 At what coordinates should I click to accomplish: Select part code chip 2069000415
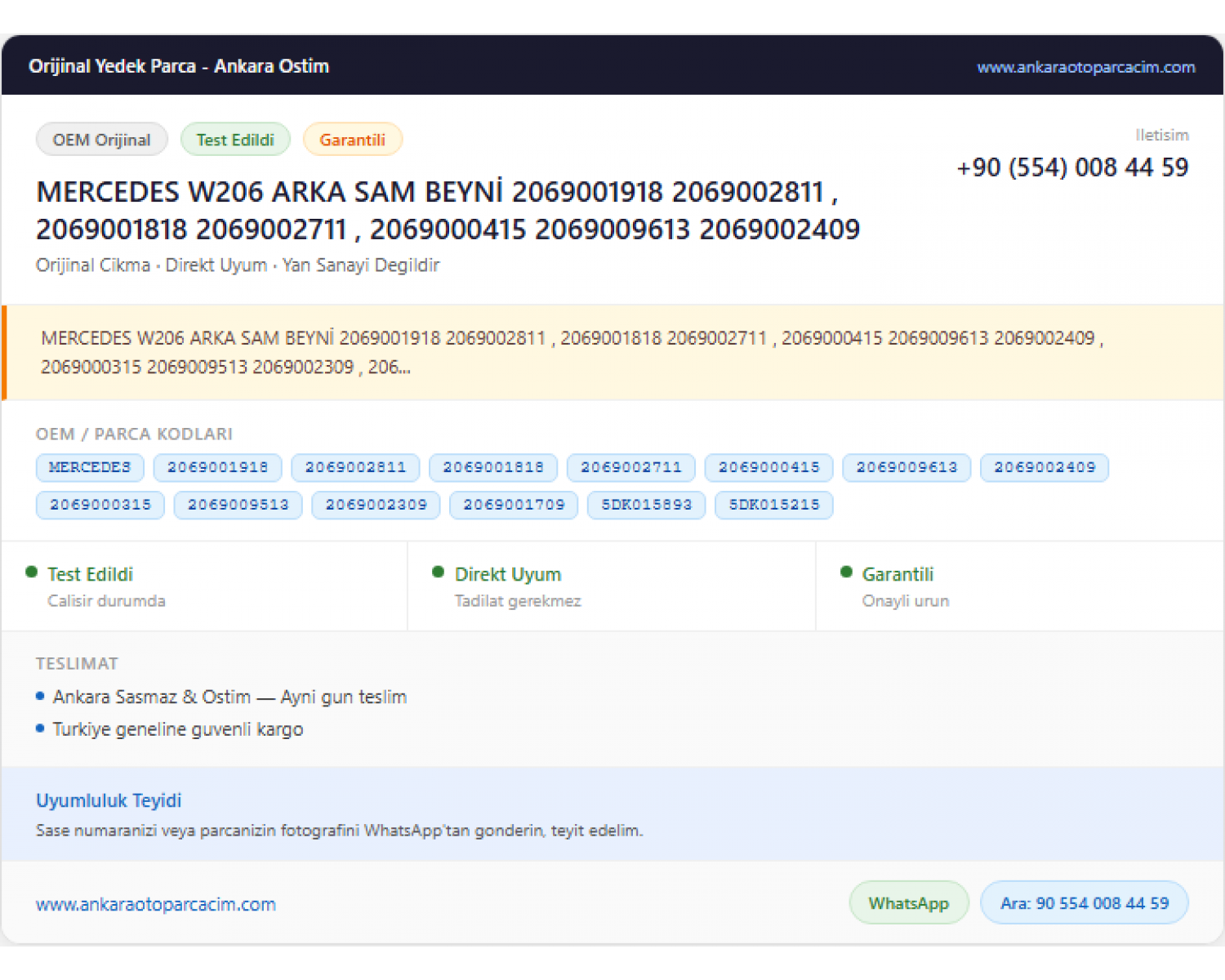768,467
